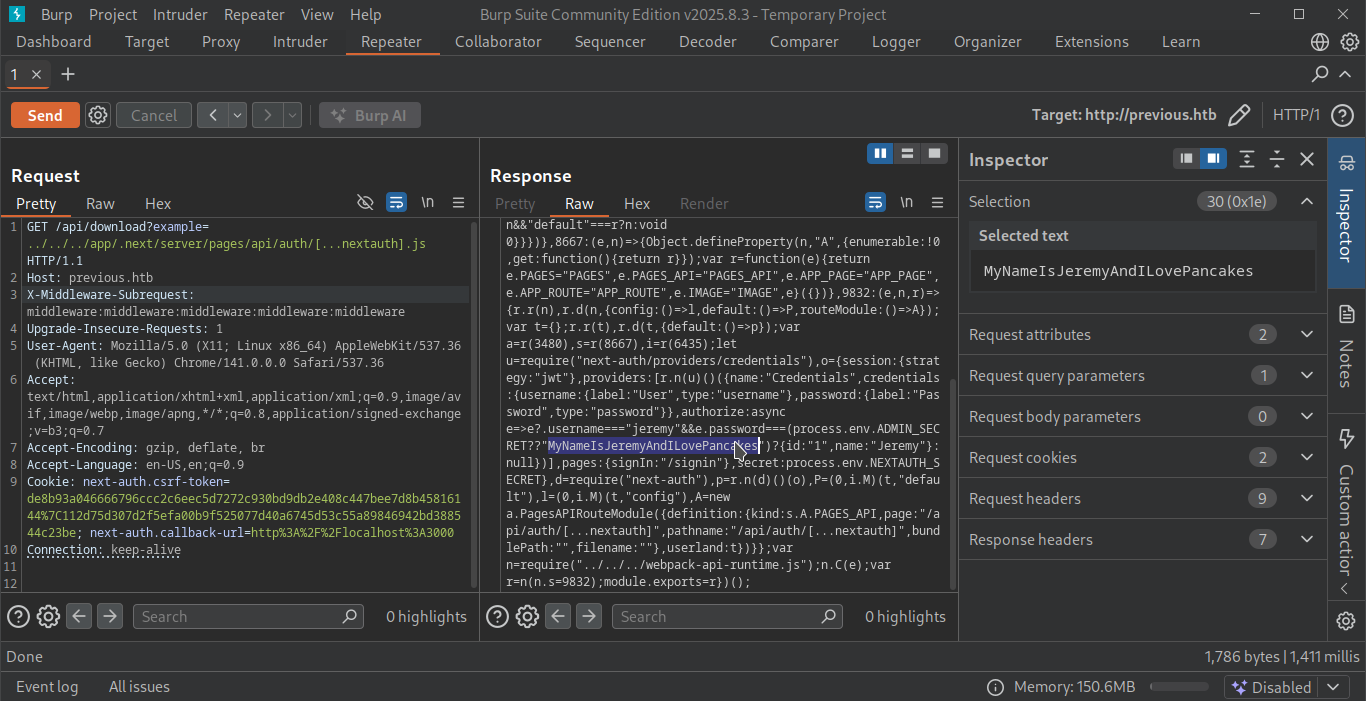Click the globe network icon in title bar
This screenshot has width=1366, height=701.
[x=1318, y=41]
